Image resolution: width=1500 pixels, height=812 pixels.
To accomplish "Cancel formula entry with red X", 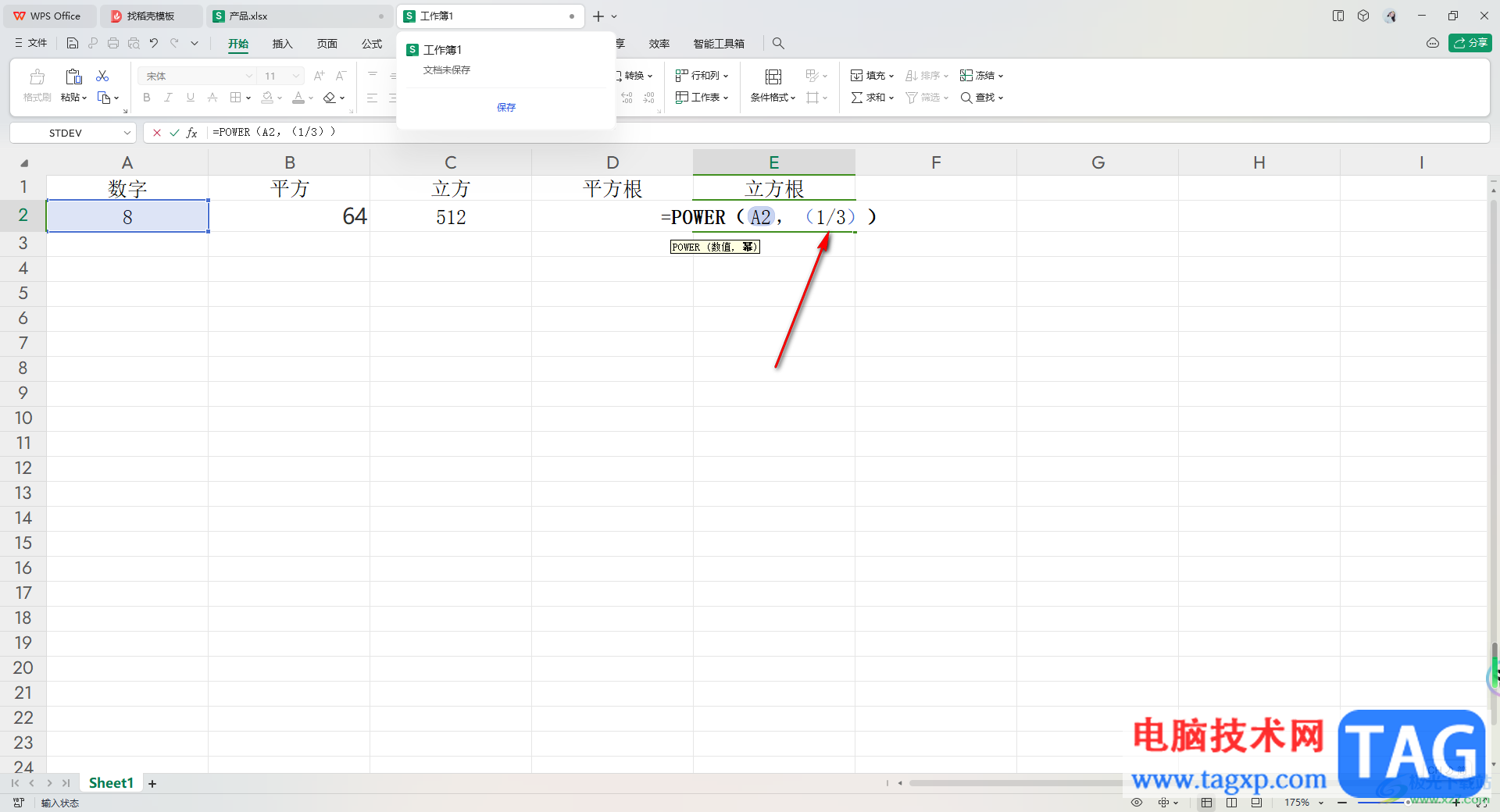I will coord(157,133).
